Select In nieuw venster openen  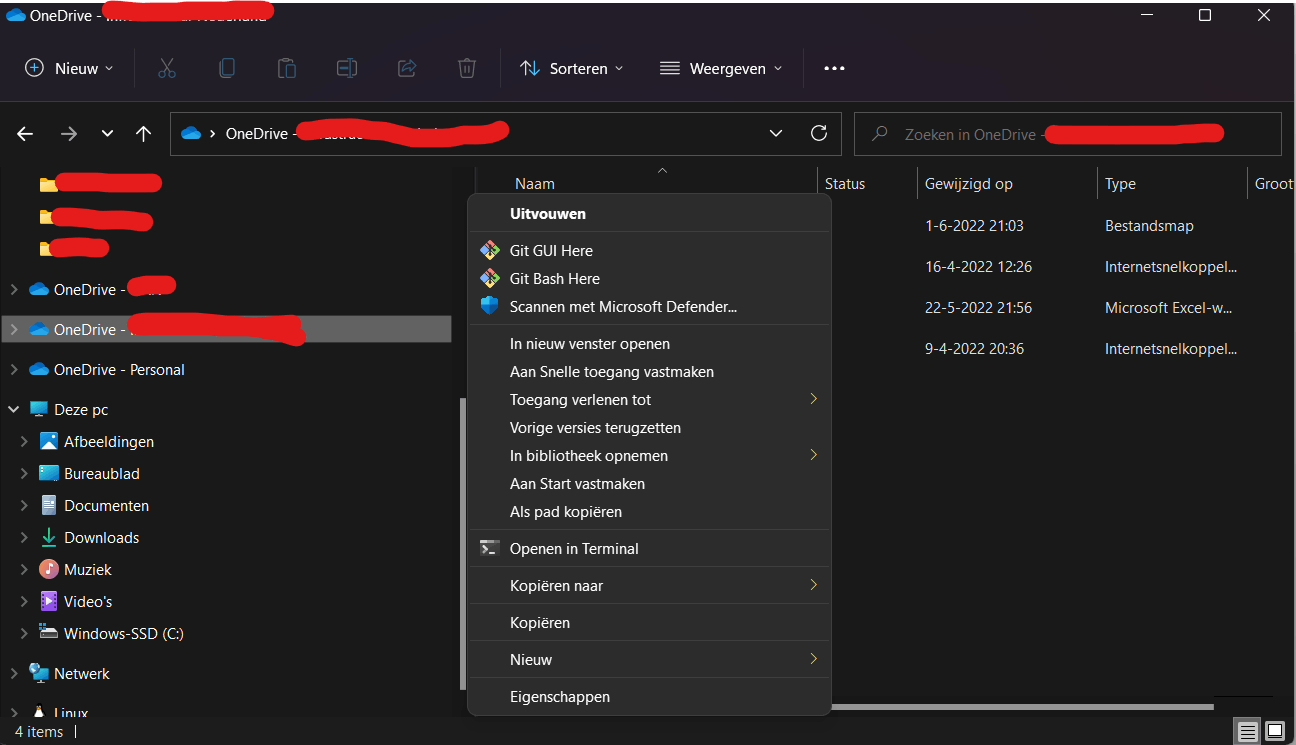(x=649, y=343)
